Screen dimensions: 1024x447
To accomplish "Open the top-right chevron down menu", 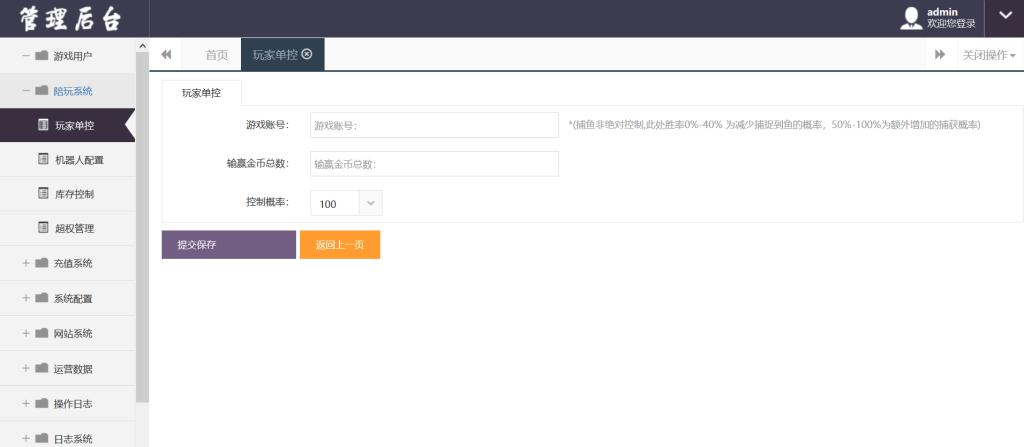I will [x=1004, y=16].
